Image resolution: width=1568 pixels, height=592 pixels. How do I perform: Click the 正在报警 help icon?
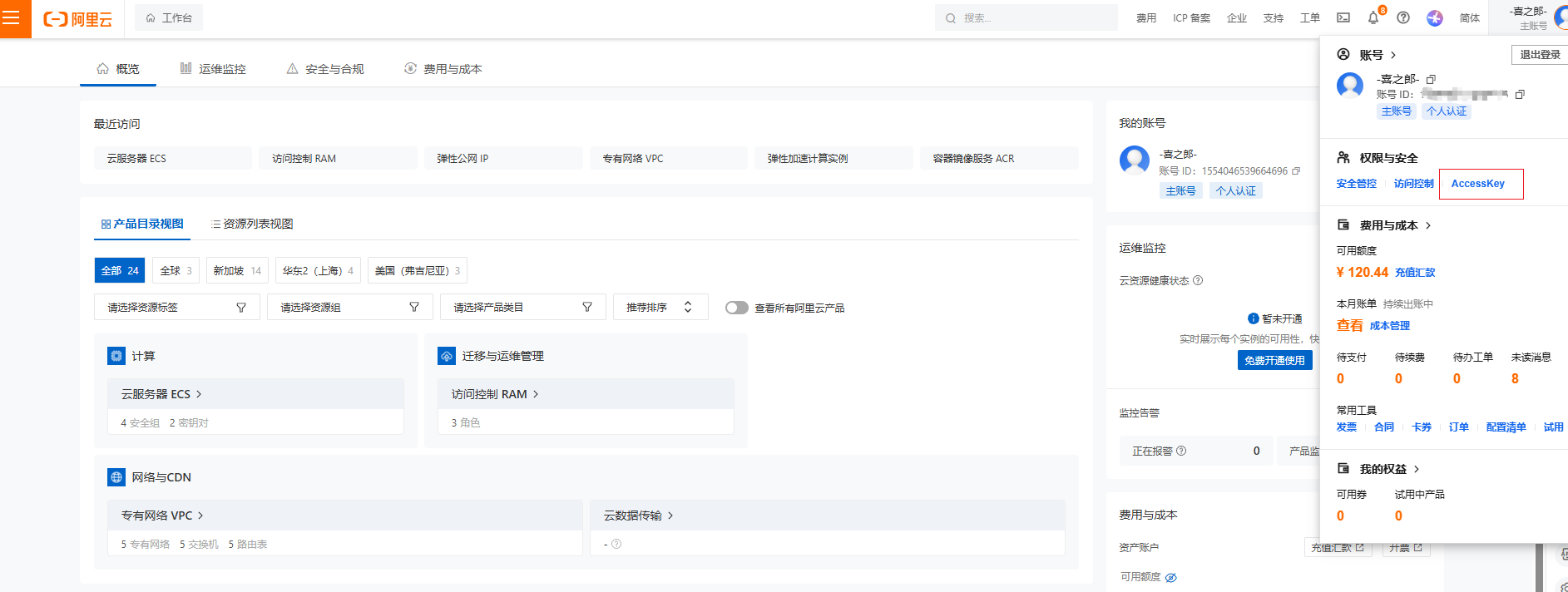pos(1181,451)
